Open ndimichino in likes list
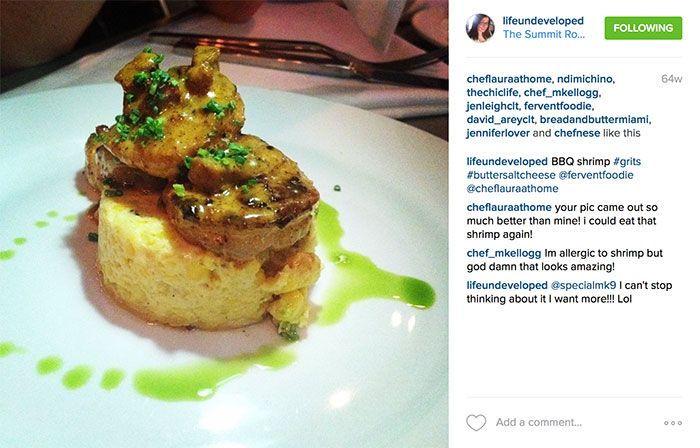Viewport: 700px width, 448px height. (586, 79)
